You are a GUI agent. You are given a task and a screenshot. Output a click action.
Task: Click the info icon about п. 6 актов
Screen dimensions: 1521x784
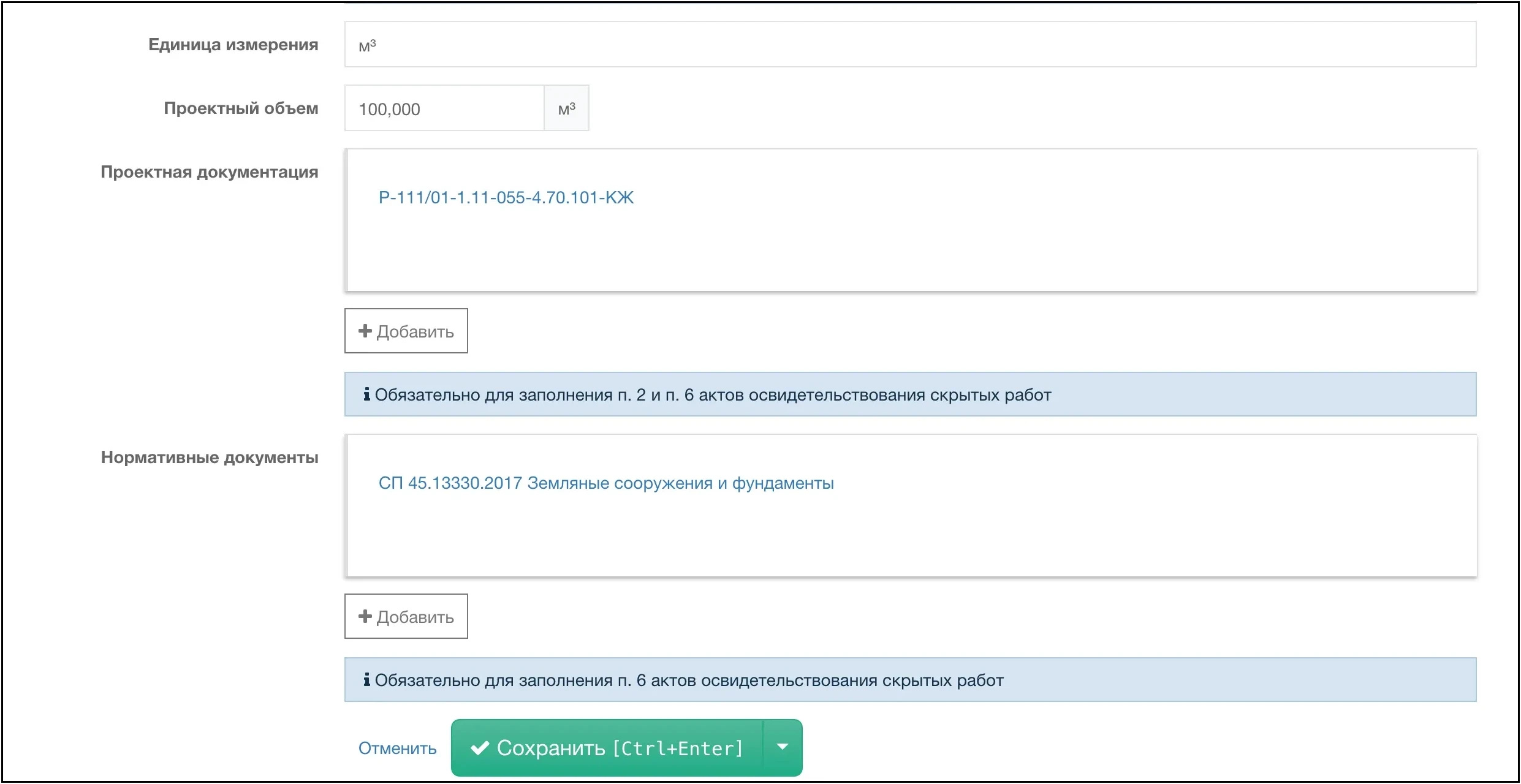(x=367, y=679)
